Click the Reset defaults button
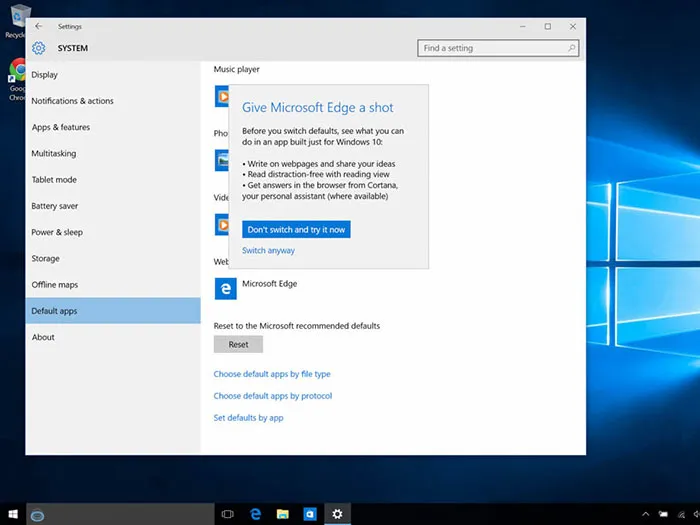 point(238,344)
